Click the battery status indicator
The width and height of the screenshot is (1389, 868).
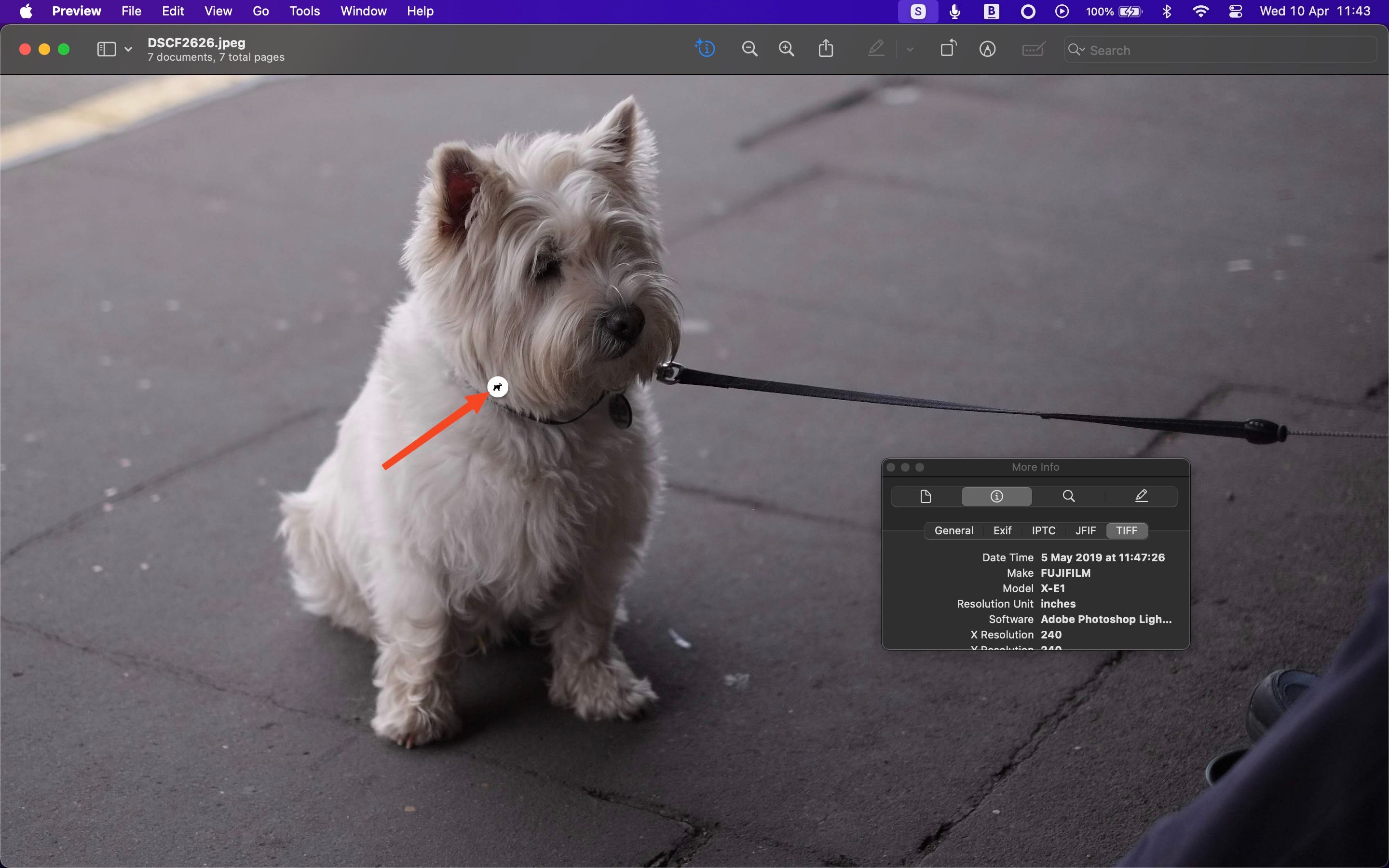1114,12
